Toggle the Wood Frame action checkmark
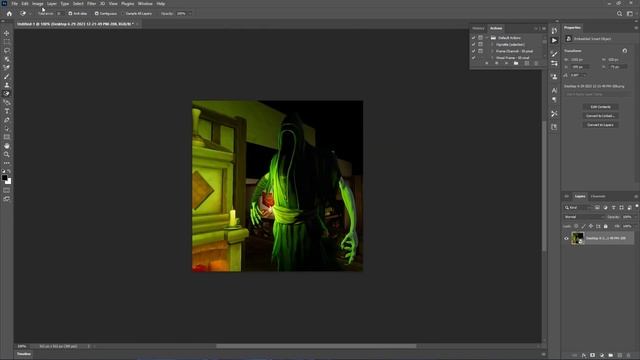640x360 pixels. [473, 58]
